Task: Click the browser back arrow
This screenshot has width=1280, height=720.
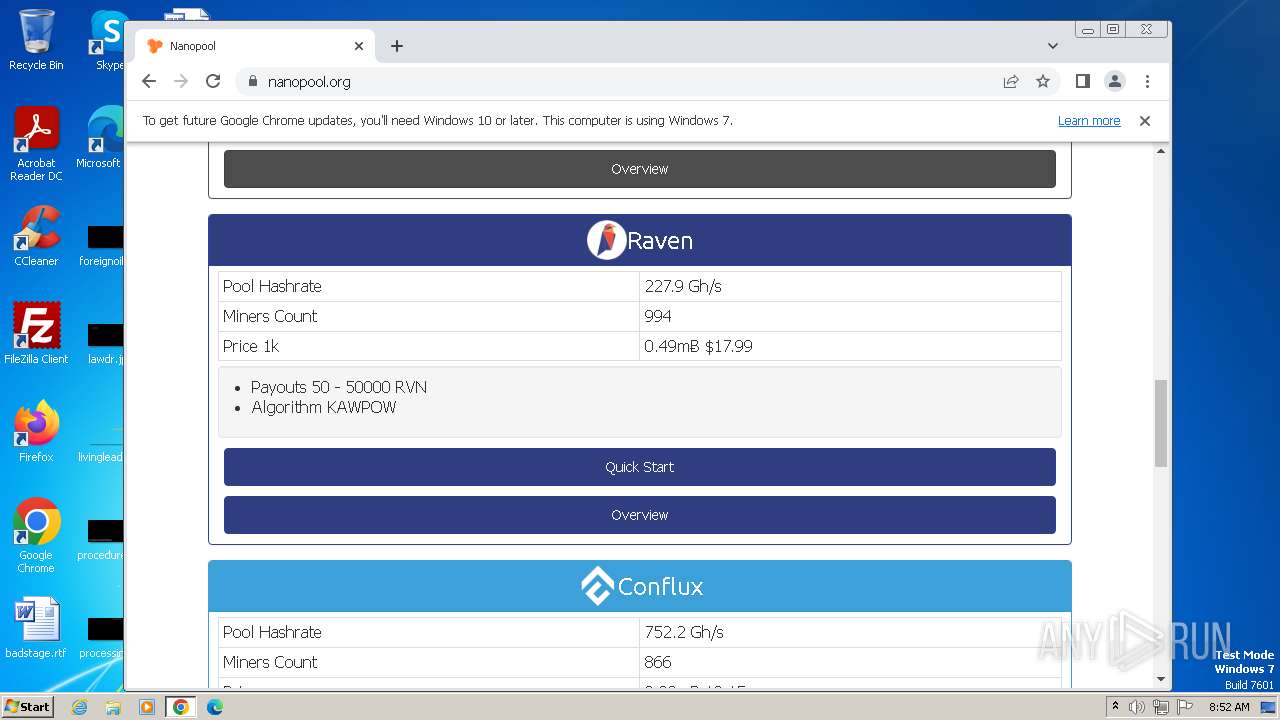Action: [x=149, y=82]
